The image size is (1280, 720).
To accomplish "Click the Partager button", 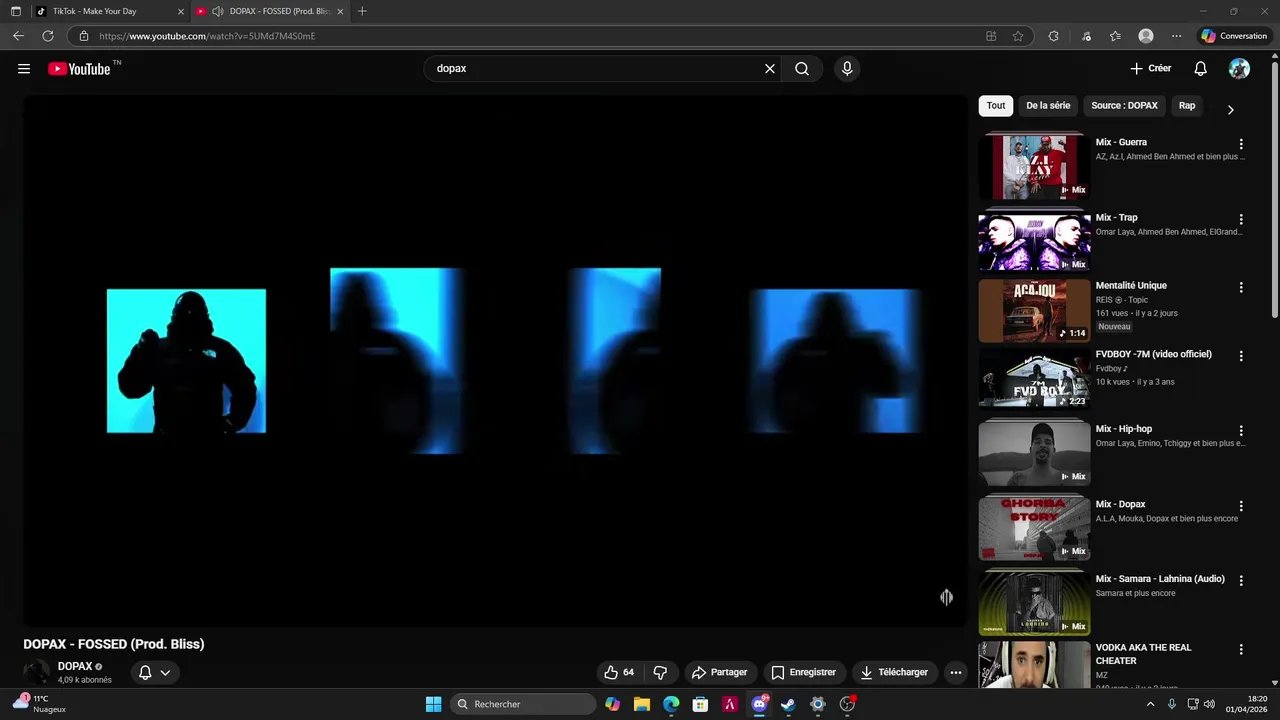I will 720,672.
